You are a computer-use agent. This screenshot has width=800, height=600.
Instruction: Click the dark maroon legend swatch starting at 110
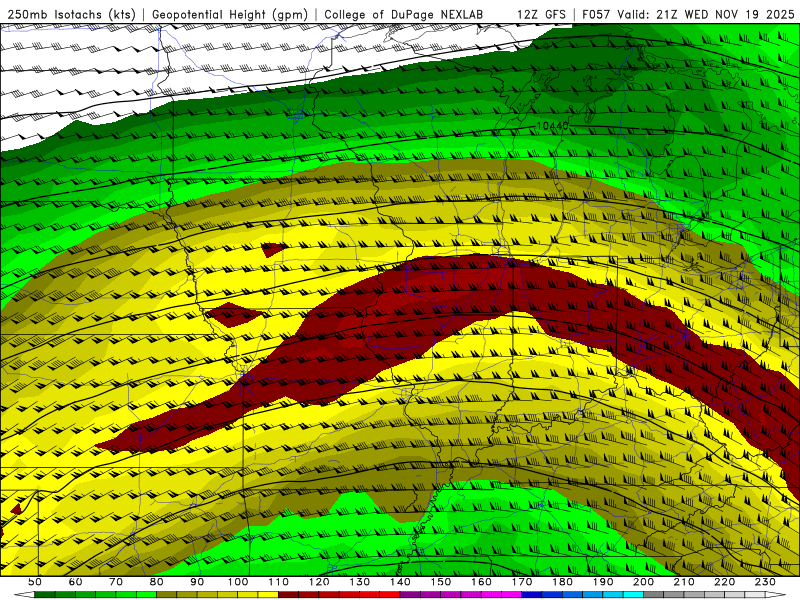pyautogui.click(x=288, y=595)
